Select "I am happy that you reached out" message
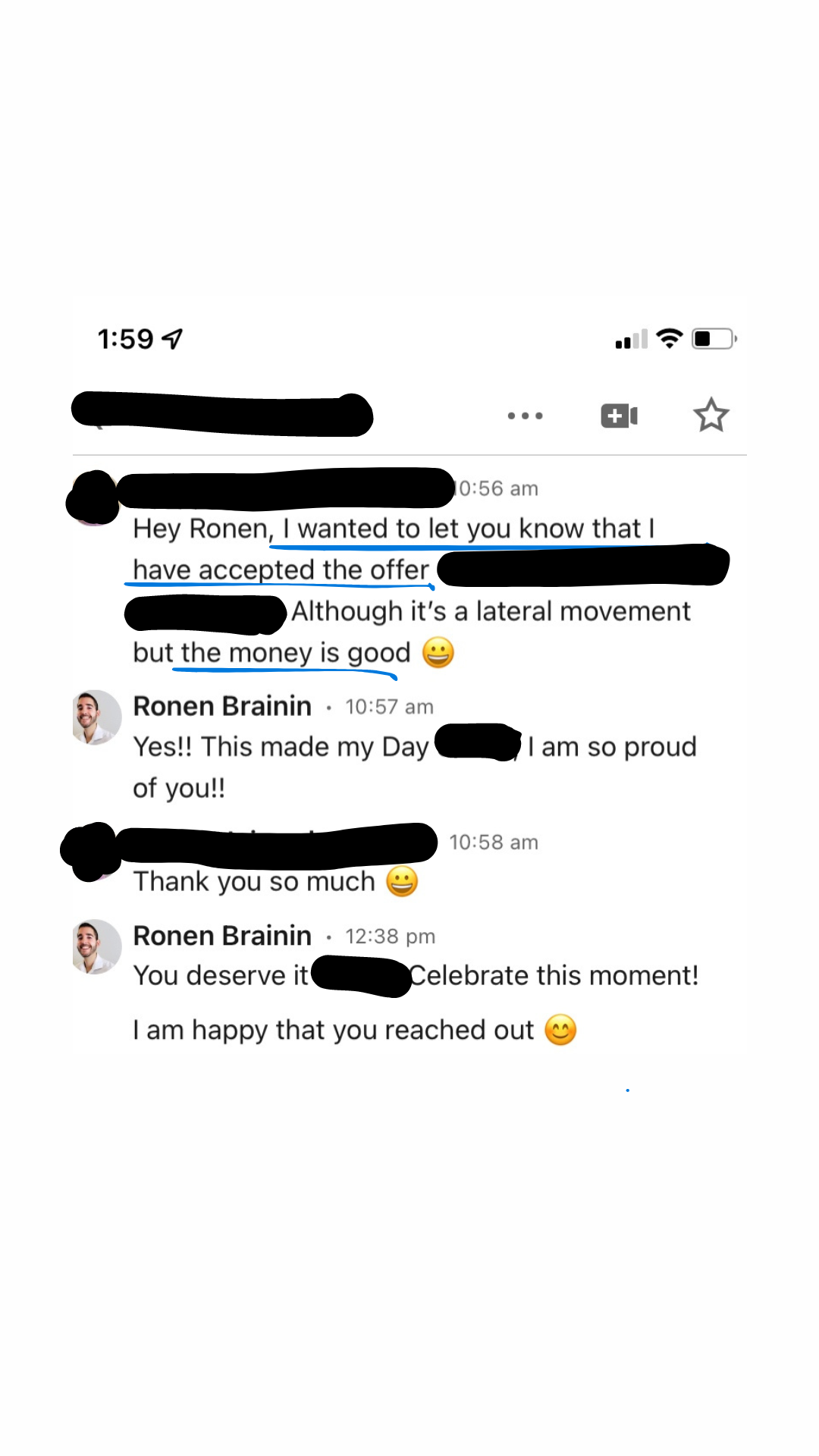 [x=334, y=1030]
